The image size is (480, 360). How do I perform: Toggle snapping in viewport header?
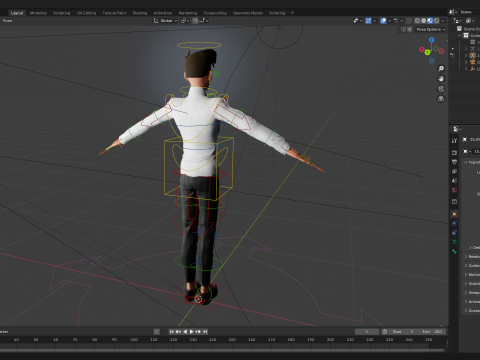coord(196,21)
